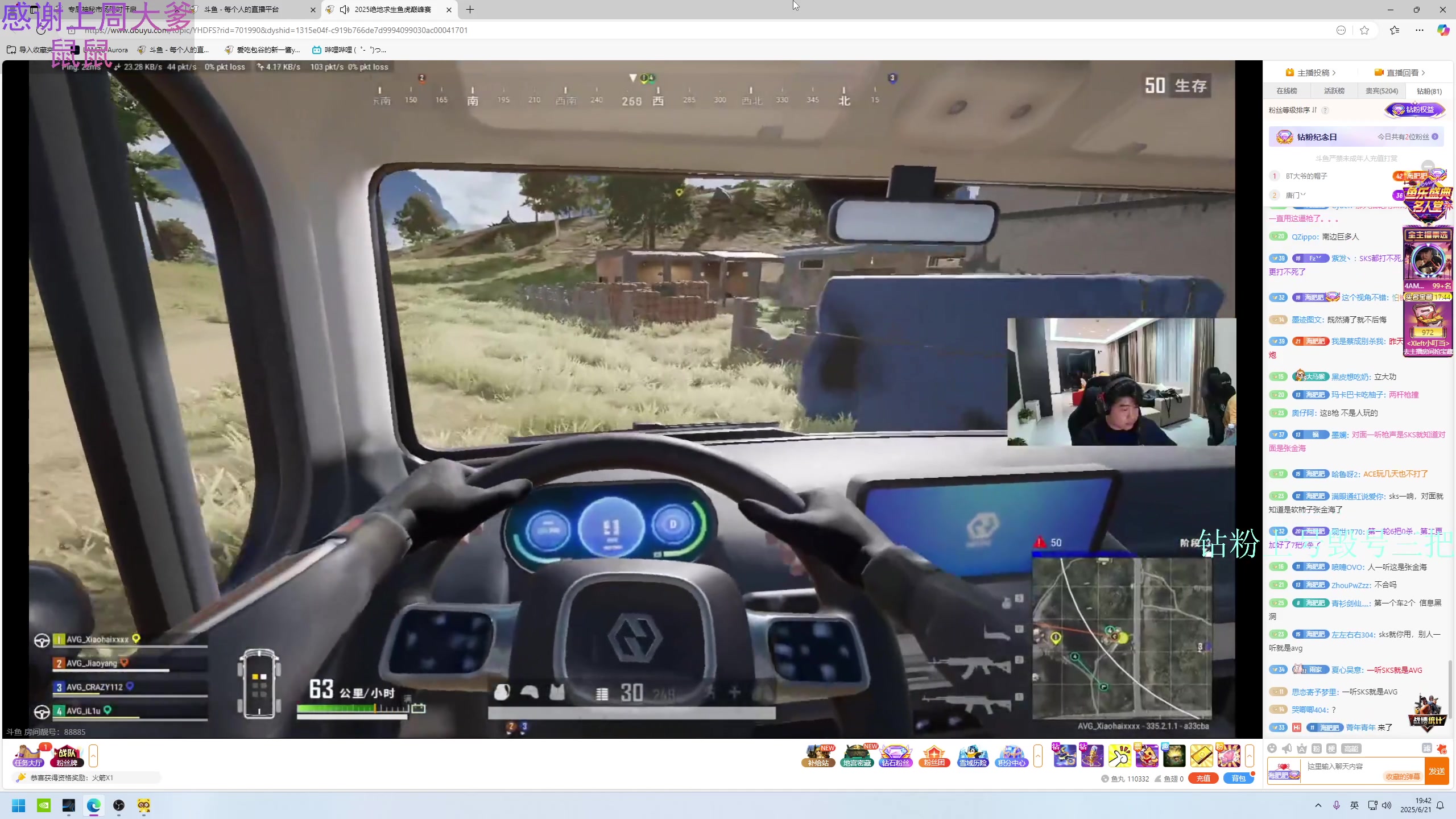
Task: Send the gold bar gift
Action: 1202,755
